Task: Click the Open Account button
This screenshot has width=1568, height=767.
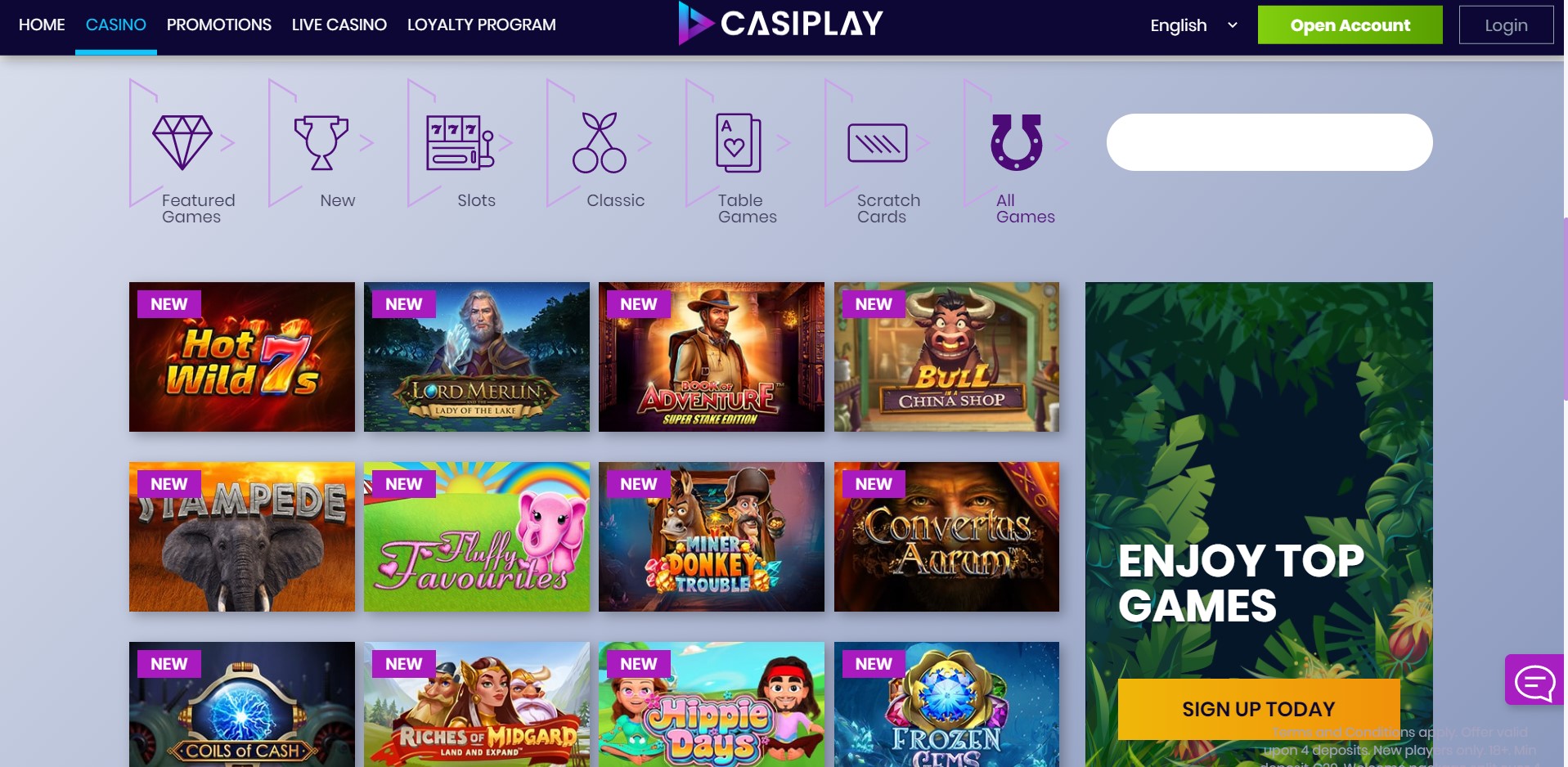Action: click(1350, 25)
